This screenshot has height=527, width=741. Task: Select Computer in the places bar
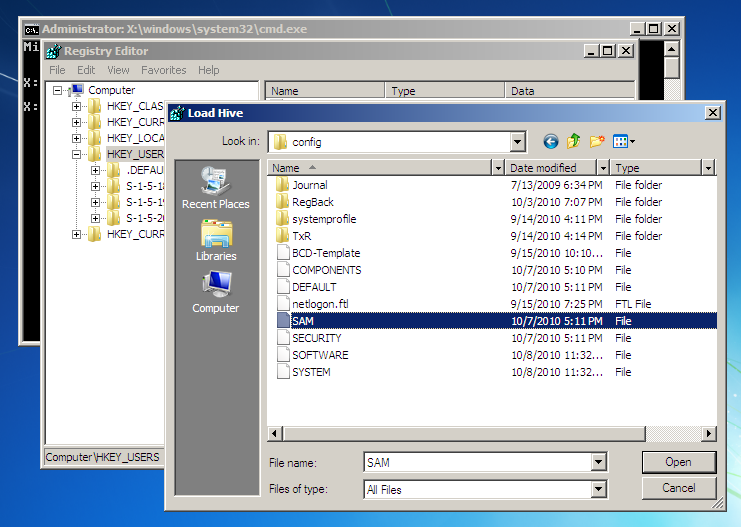215,292
